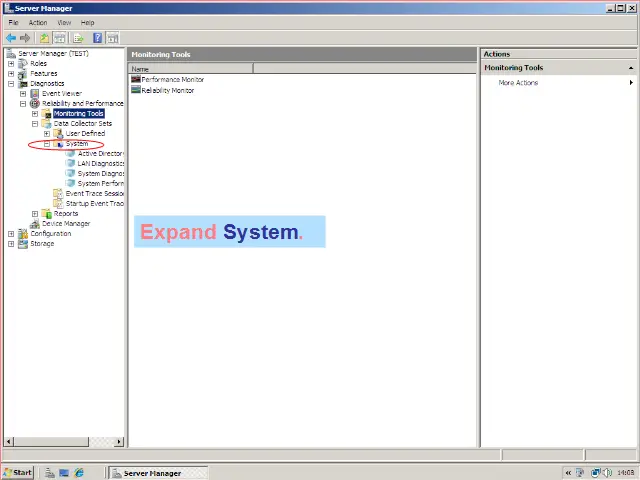The height and width of the screenshot is (480, 640).
Task: Select the System Performance data collector set
Action: 100,184
